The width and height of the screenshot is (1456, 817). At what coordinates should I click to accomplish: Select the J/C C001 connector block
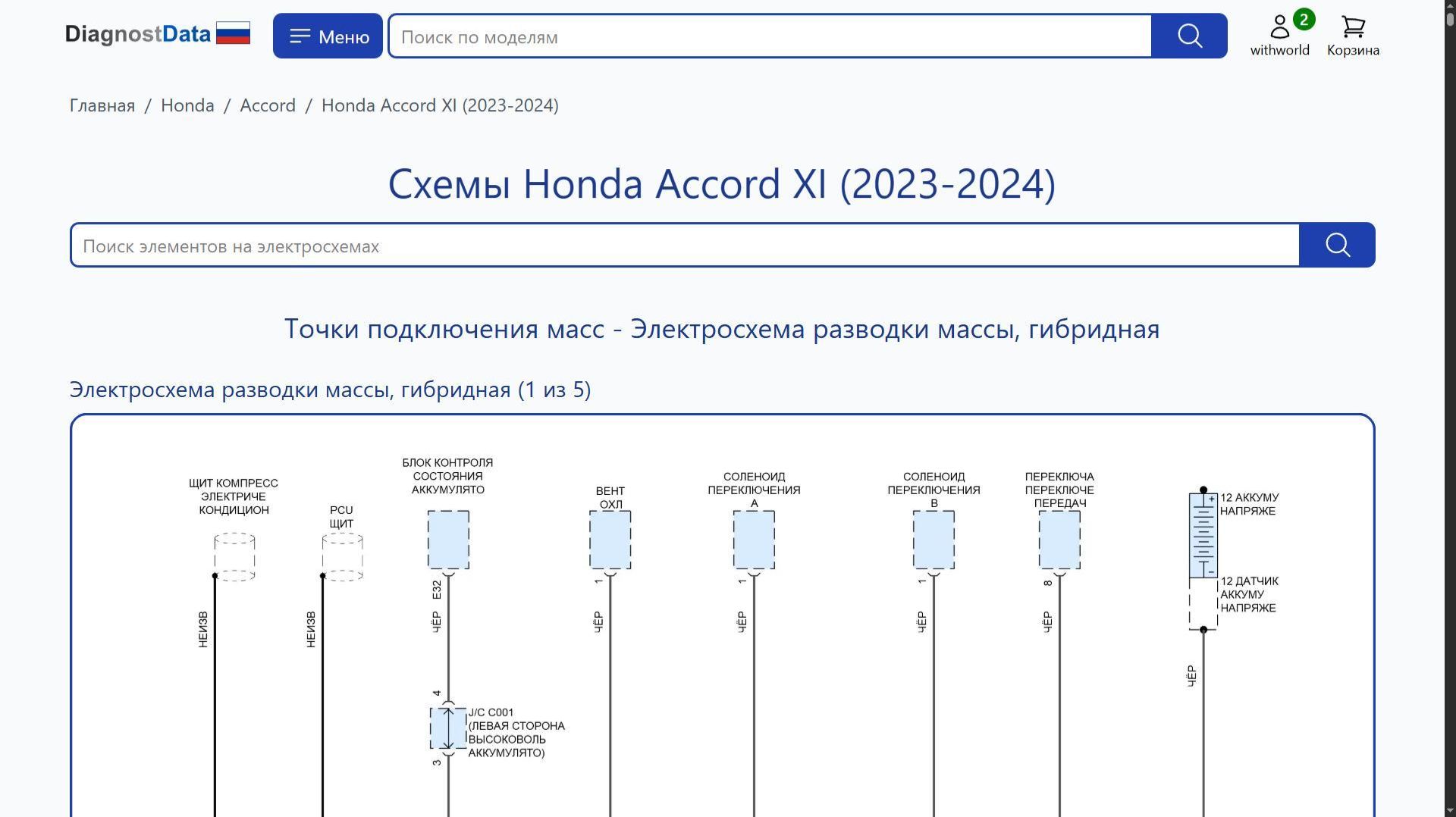click(x=448, y=728)
